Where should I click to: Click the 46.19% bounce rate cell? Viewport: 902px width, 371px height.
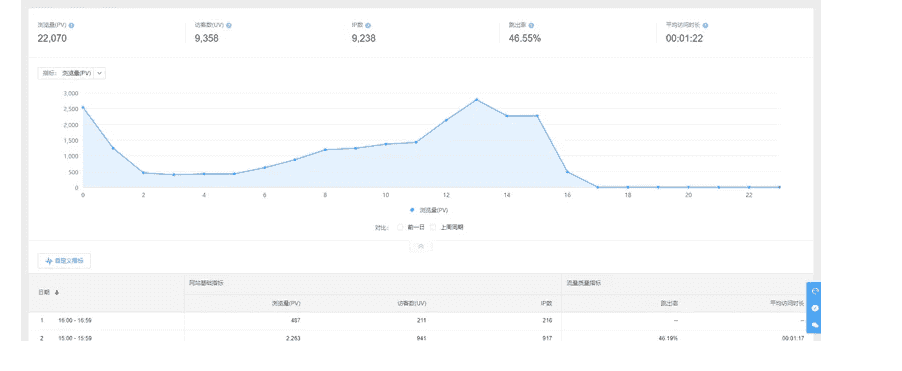pos(669,338)
